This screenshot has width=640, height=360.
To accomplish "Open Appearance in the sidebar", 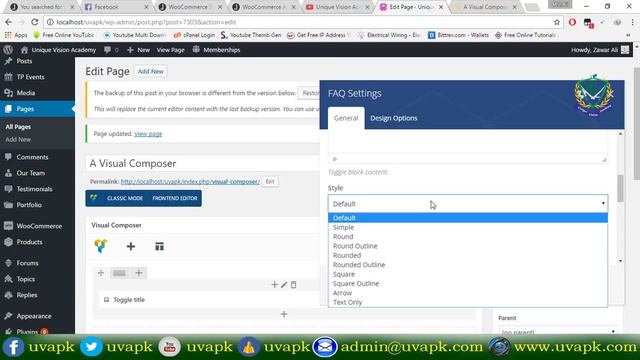I will click(34, 316).
